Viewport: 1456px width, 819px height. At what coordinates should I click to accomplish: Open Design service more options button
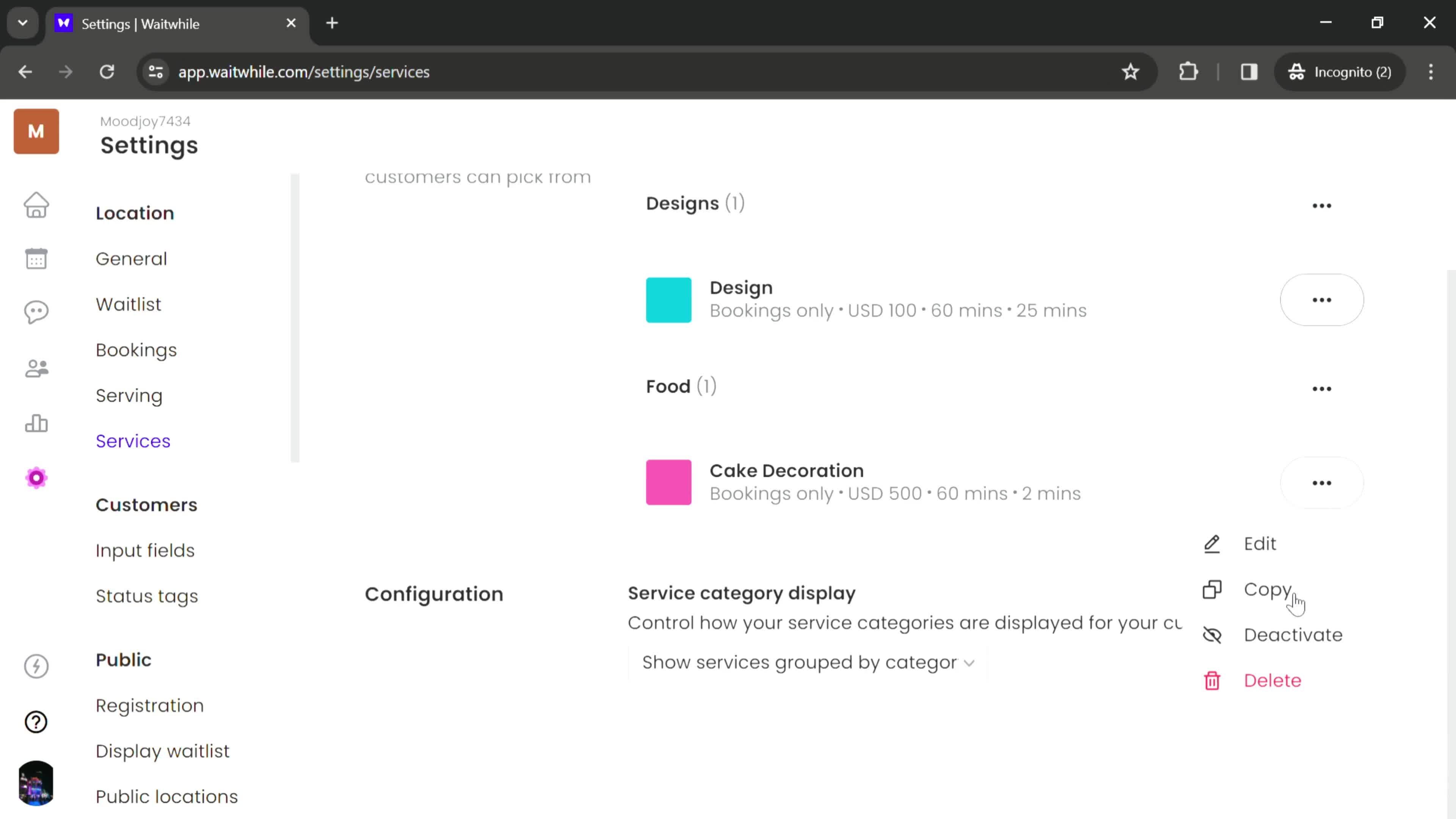[1321, 300]
